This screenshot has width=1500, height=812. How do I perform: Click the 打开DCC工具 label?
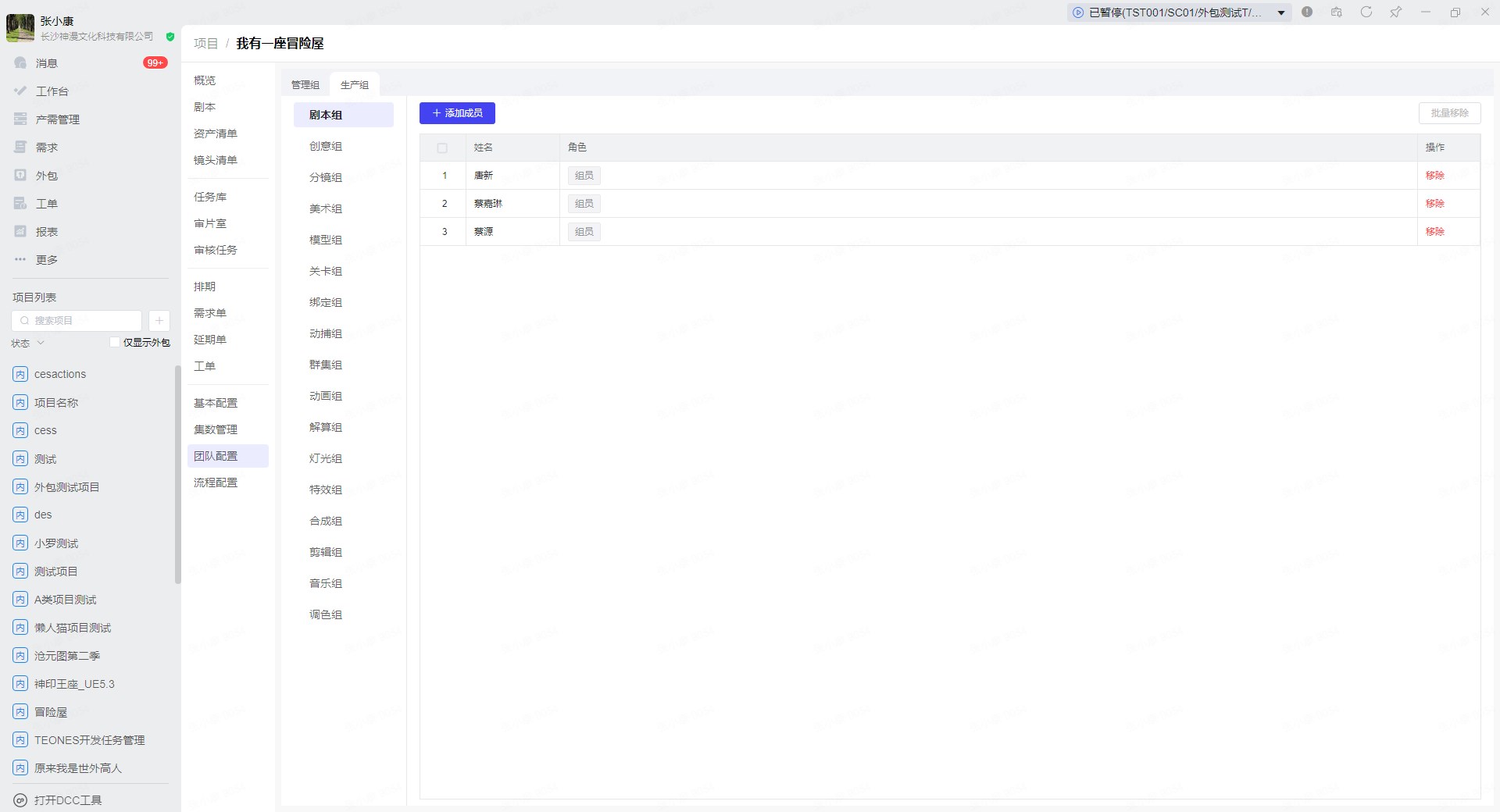(x=68, y=800)
